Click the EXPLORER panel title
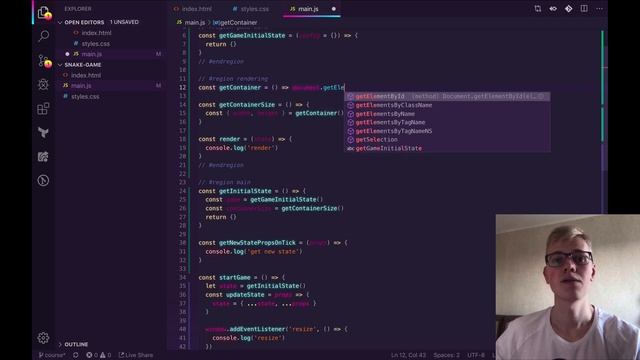Screen dimensions: 640x360 [x=78, y=9]
